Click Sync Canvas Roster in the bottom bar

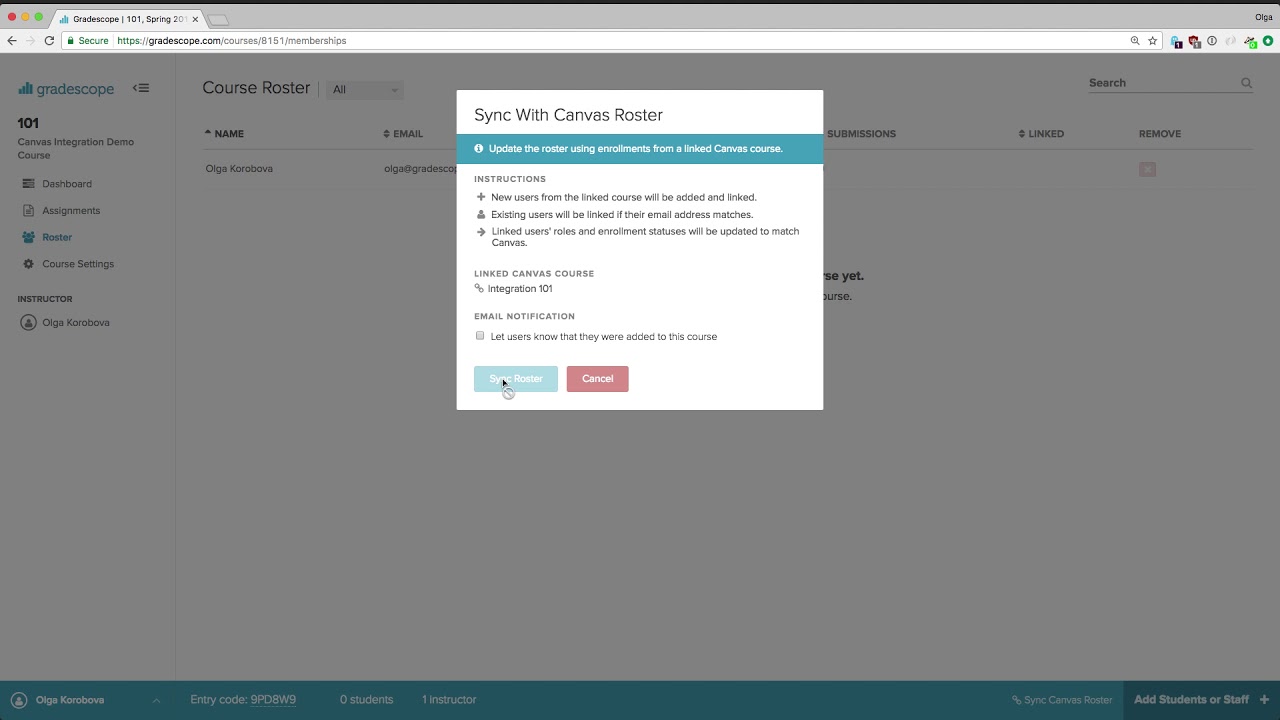(x=1062, y=700)
